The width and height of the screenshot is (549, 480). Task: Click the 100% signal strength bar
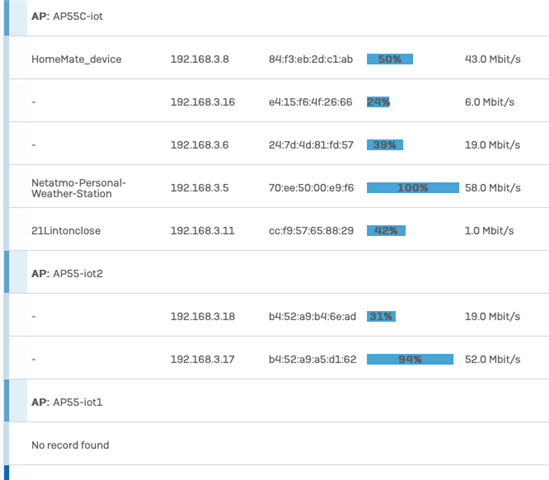click(x=413, y=188)
